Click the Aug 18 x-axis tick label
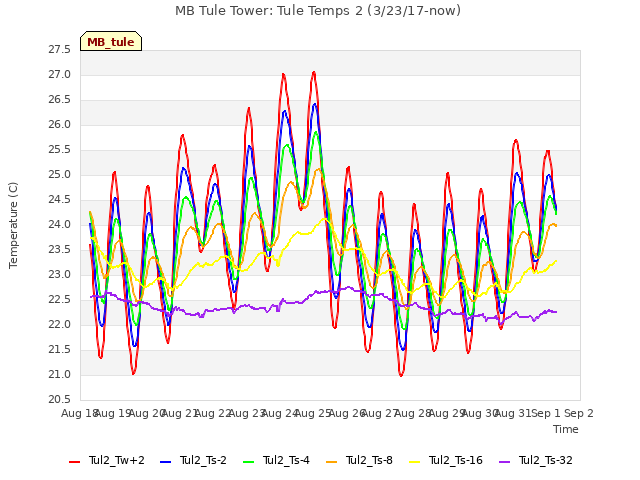Screen dimensions: 640x480 [x=80, y=413]
